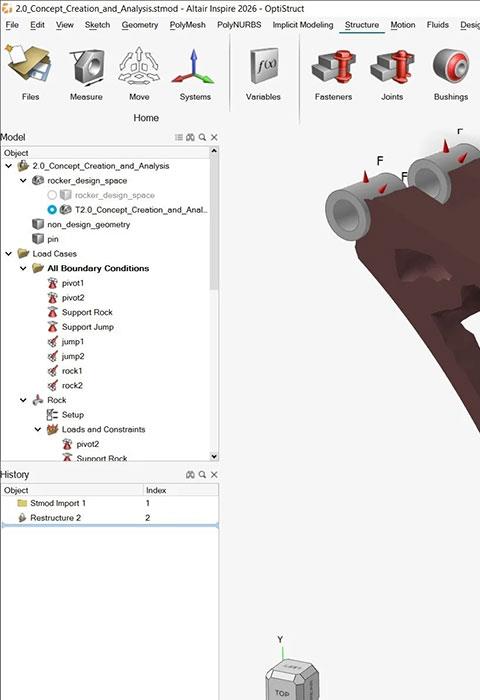Viewport: 480px width, 700px height.
Task: Switch to the PolyNURBS ribbon tab
Action: [x=239, y=25]
